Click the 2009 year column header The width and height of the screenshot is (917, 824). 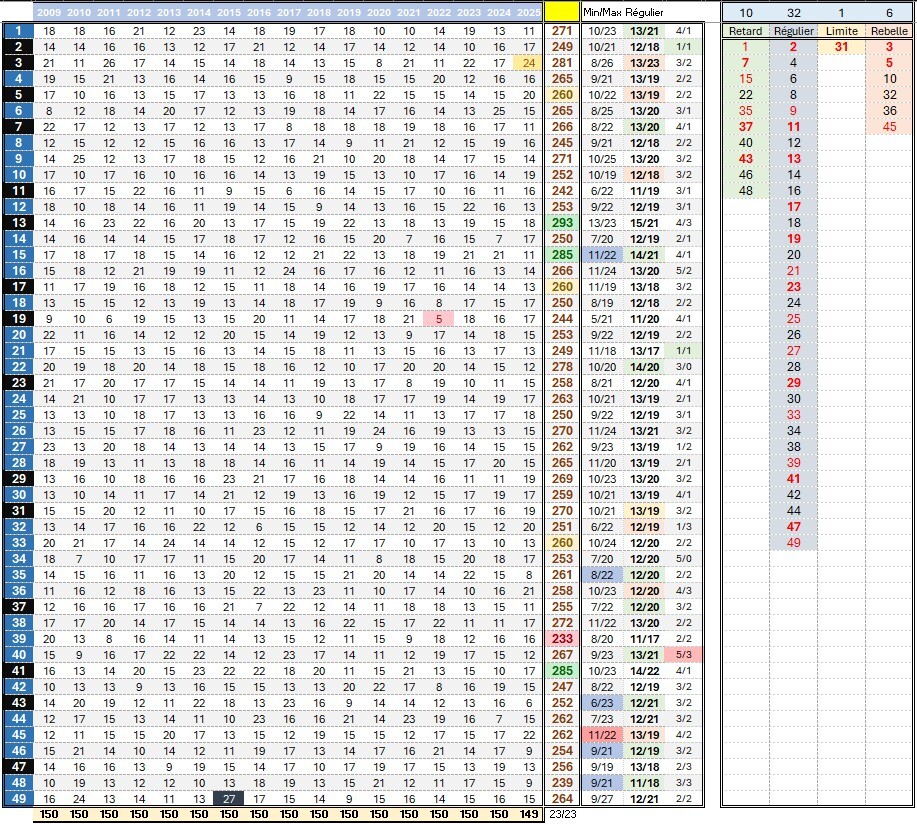pyautogui.click(x=50, y=12)
